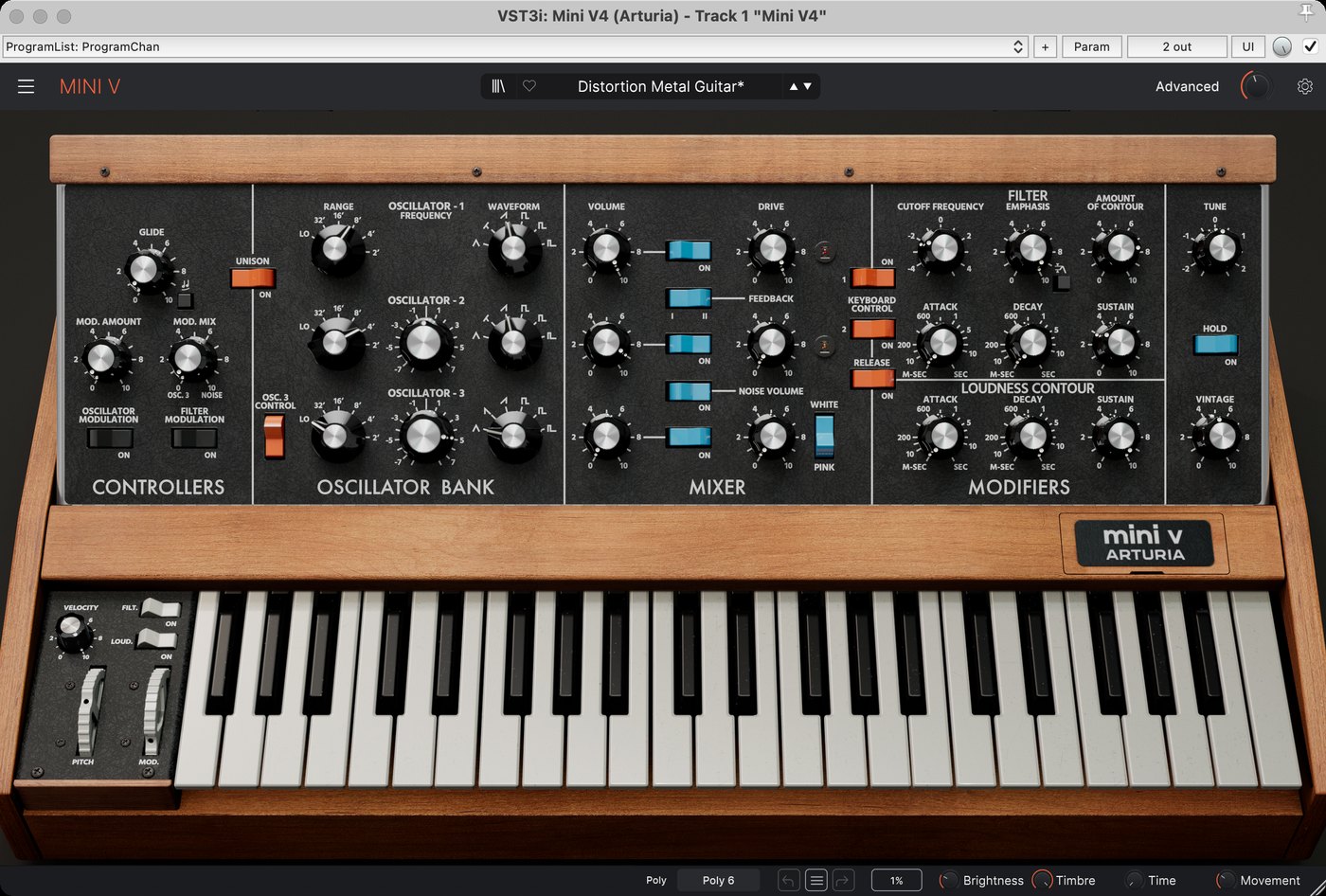Viewport: 1326px width, 896px height.
Task: Switch off oscillator 1 in the mixer
Action: click(689, 250)
